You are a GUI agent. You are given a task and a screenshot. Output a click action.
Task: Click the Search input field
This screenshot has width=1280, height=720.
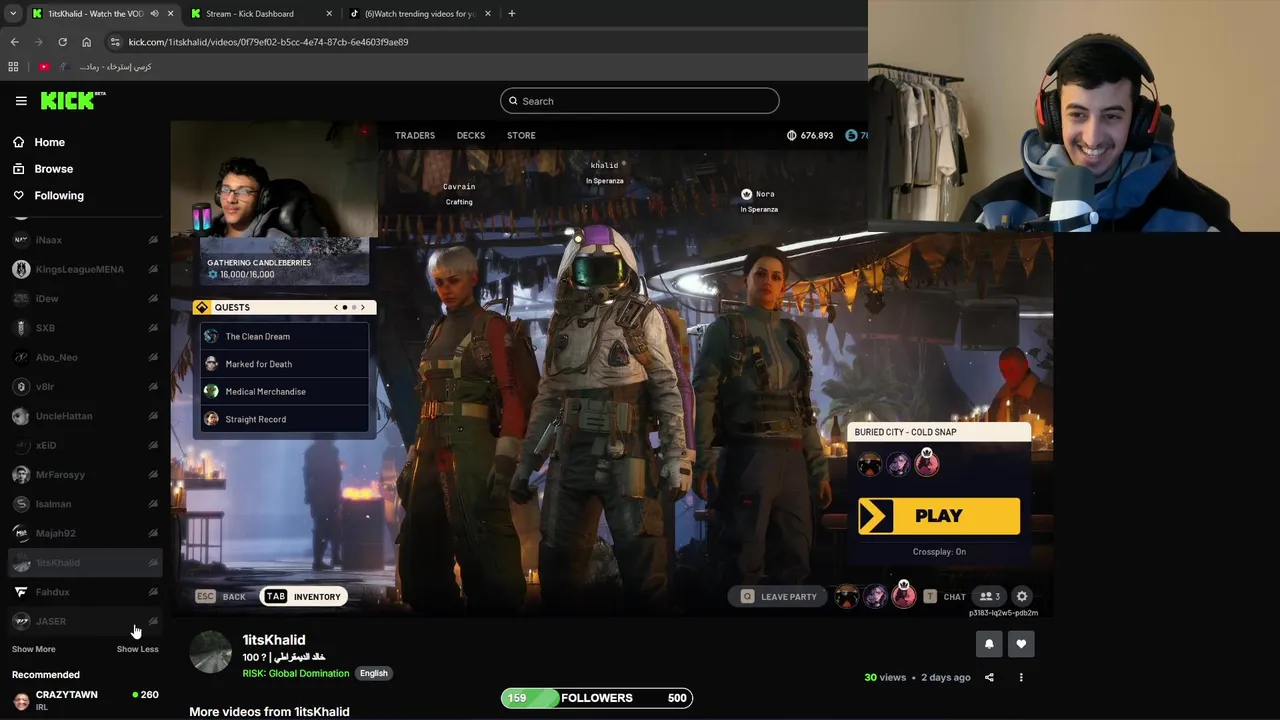point(640,101)
